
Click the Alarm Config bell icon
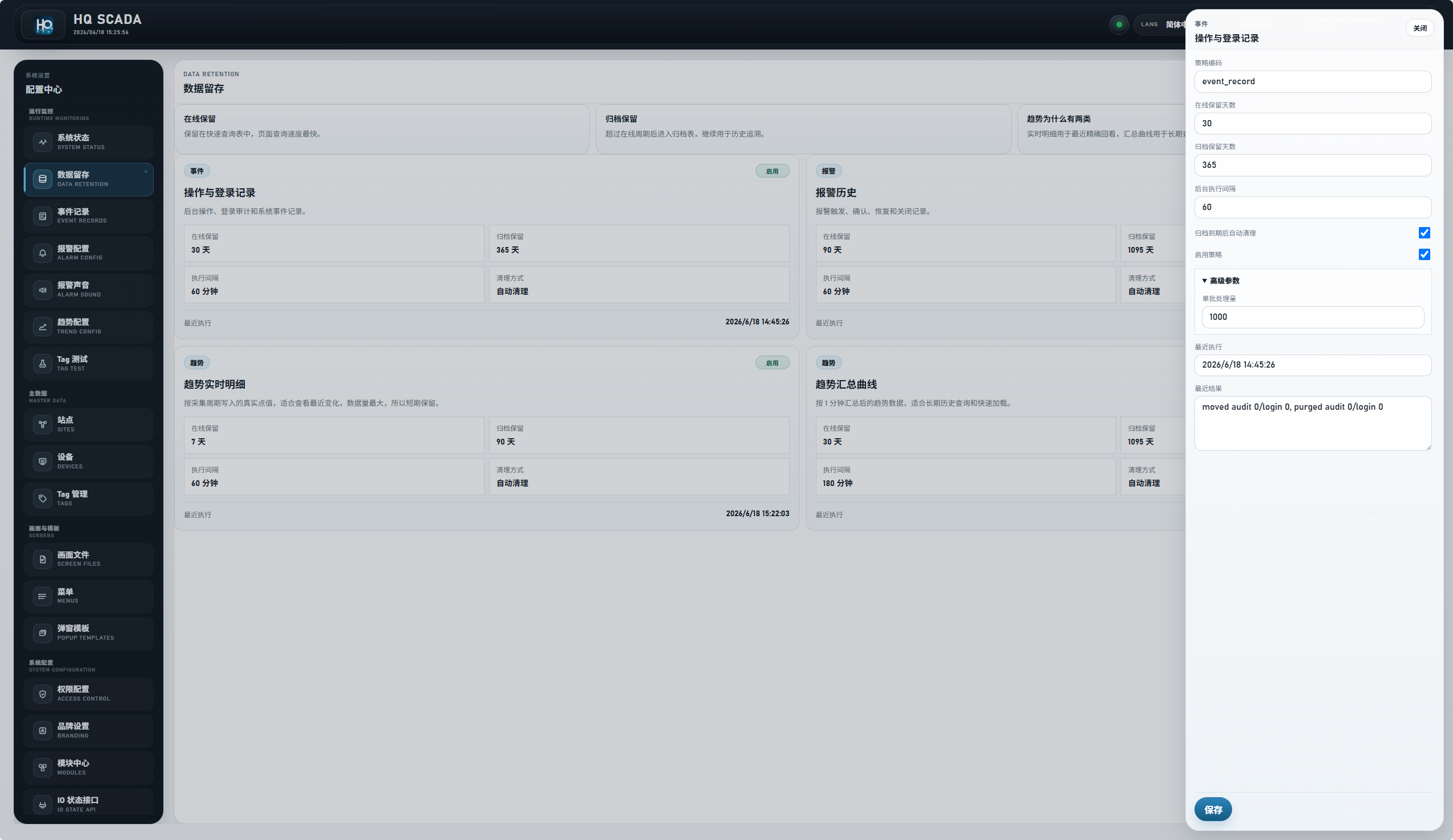43,253
